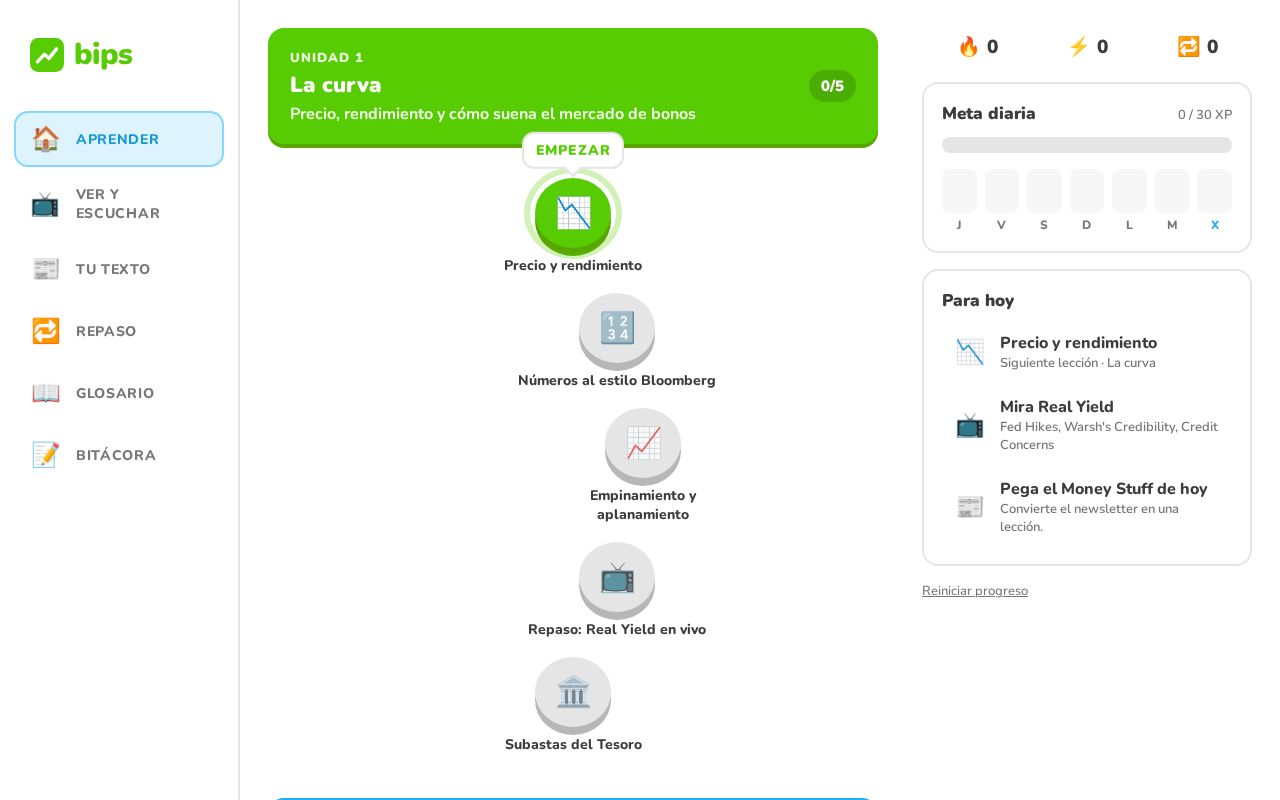
Task: Select the Empinamiento y aplanamiento node
Action: coord(643,446)
